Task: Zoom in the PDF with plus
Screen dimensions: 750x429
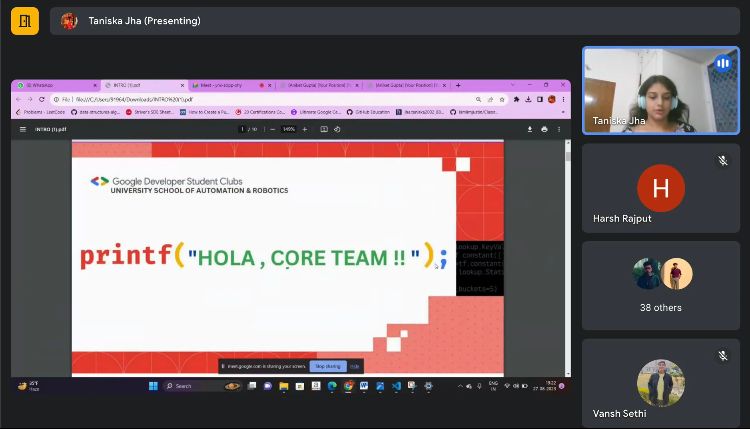Action: click(x=305, y=129)
